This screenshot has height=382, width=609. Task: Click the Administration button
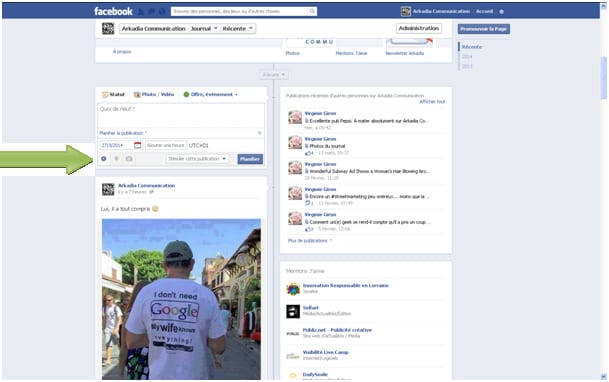pyautogui.click(x=419, y=28)
